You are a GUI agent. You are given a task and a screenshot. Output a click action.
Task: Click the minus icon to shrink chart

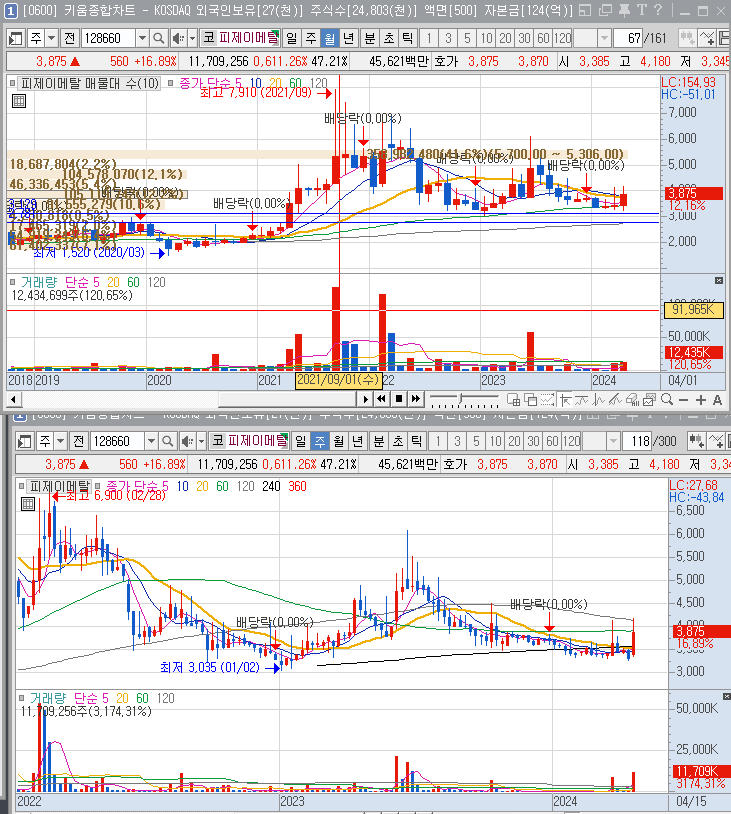[x=684, y=400]
